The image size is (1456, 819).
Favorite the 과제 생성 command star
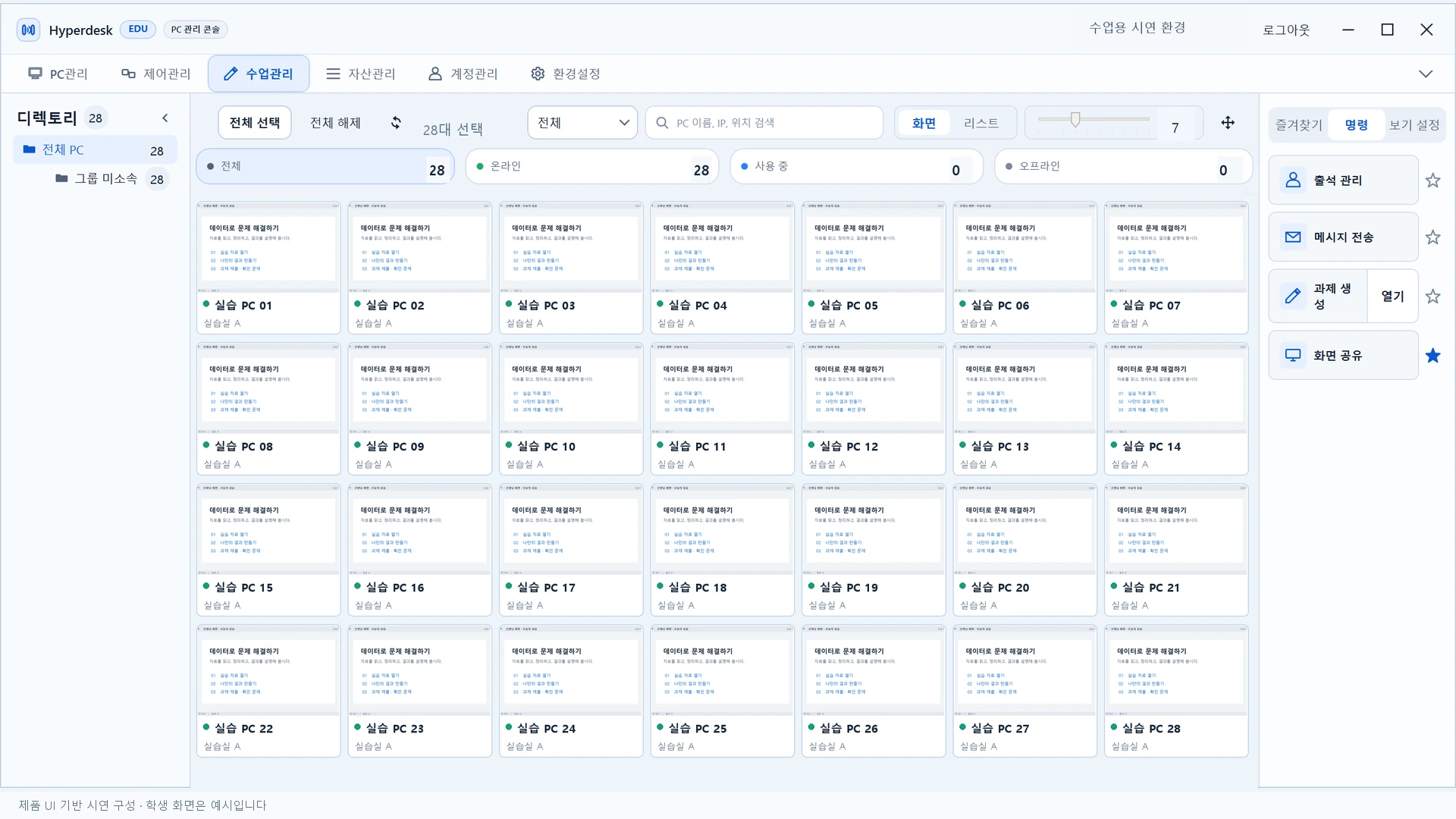tap(1432, 297)
